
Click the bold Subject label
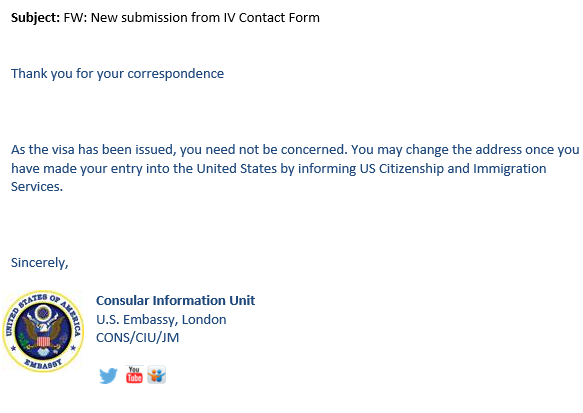coord(35,18)
